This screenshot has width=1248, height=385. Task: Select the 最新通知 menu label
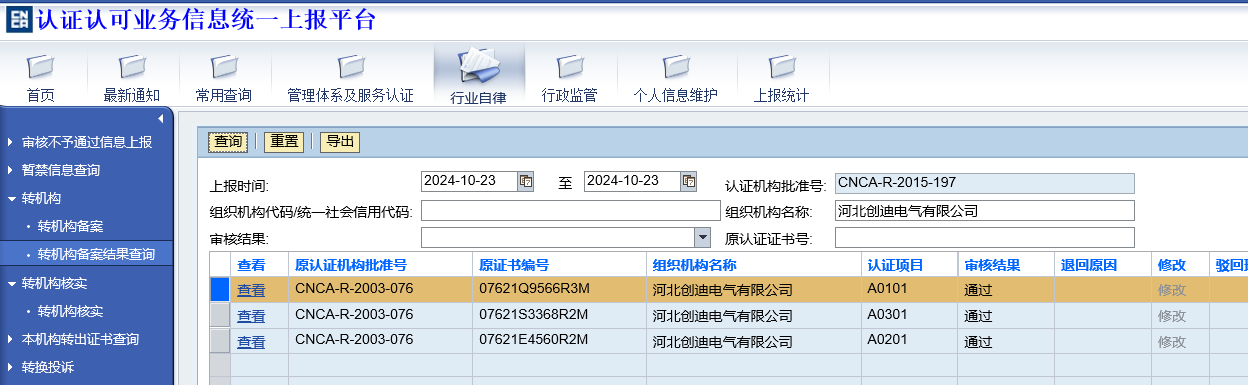tap(132, 96)
